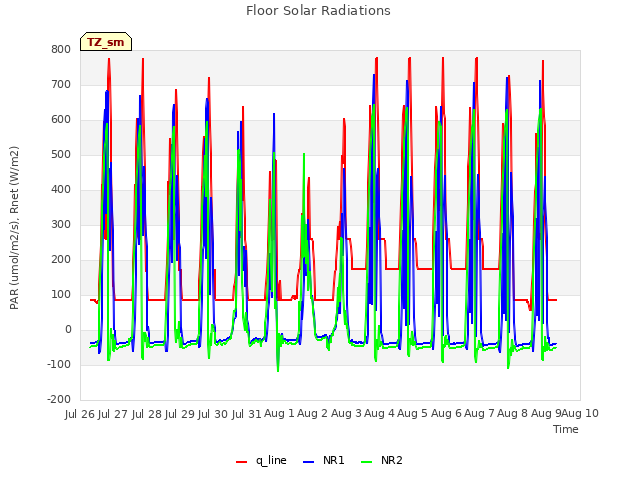Click the 600 y-axis tick label

tap(61, 120)
